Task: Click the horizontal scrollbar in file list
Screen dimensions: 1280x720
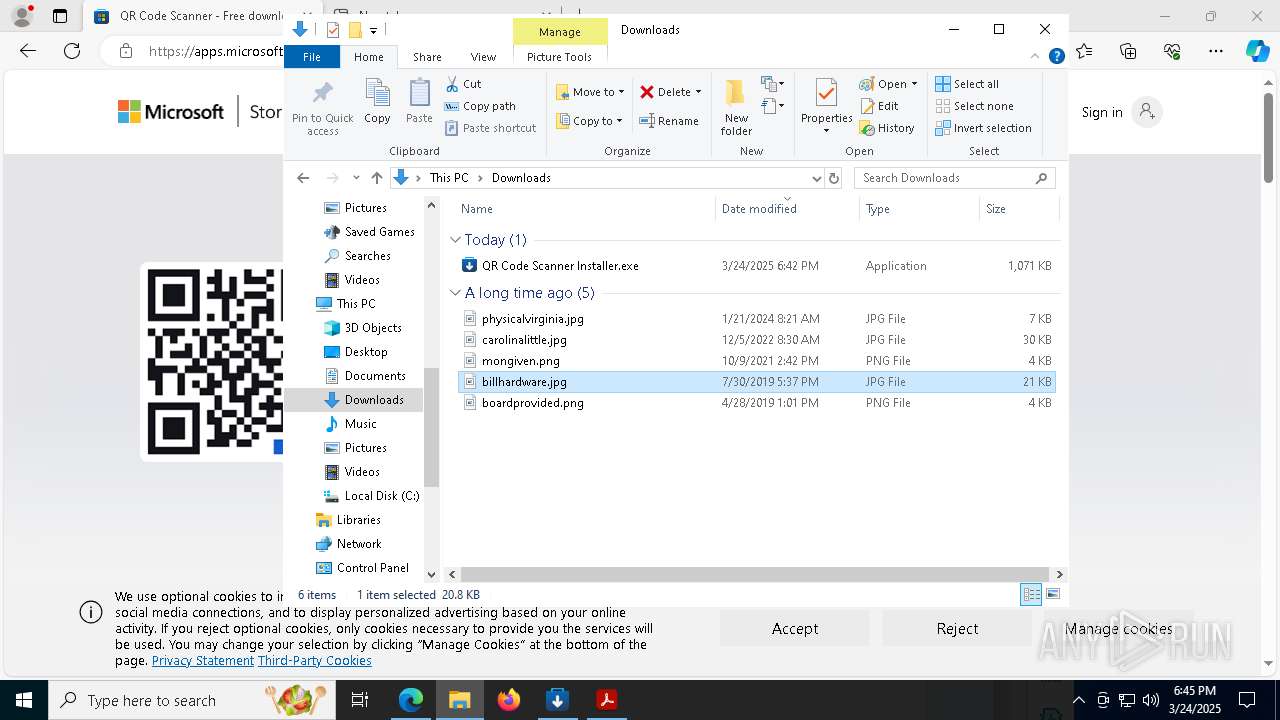Action: pos(753,574)
